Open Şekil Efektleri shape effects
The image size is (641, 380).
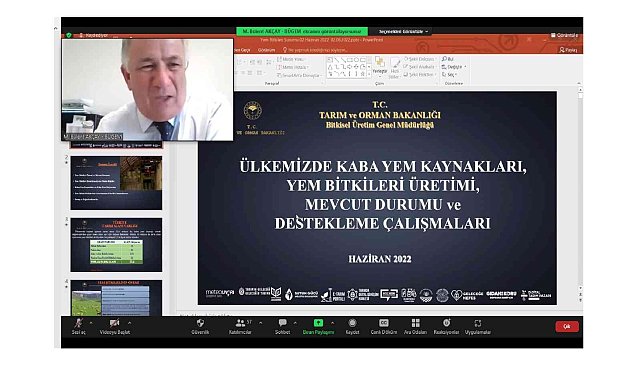pyautogui.click(x=419, y=74)
